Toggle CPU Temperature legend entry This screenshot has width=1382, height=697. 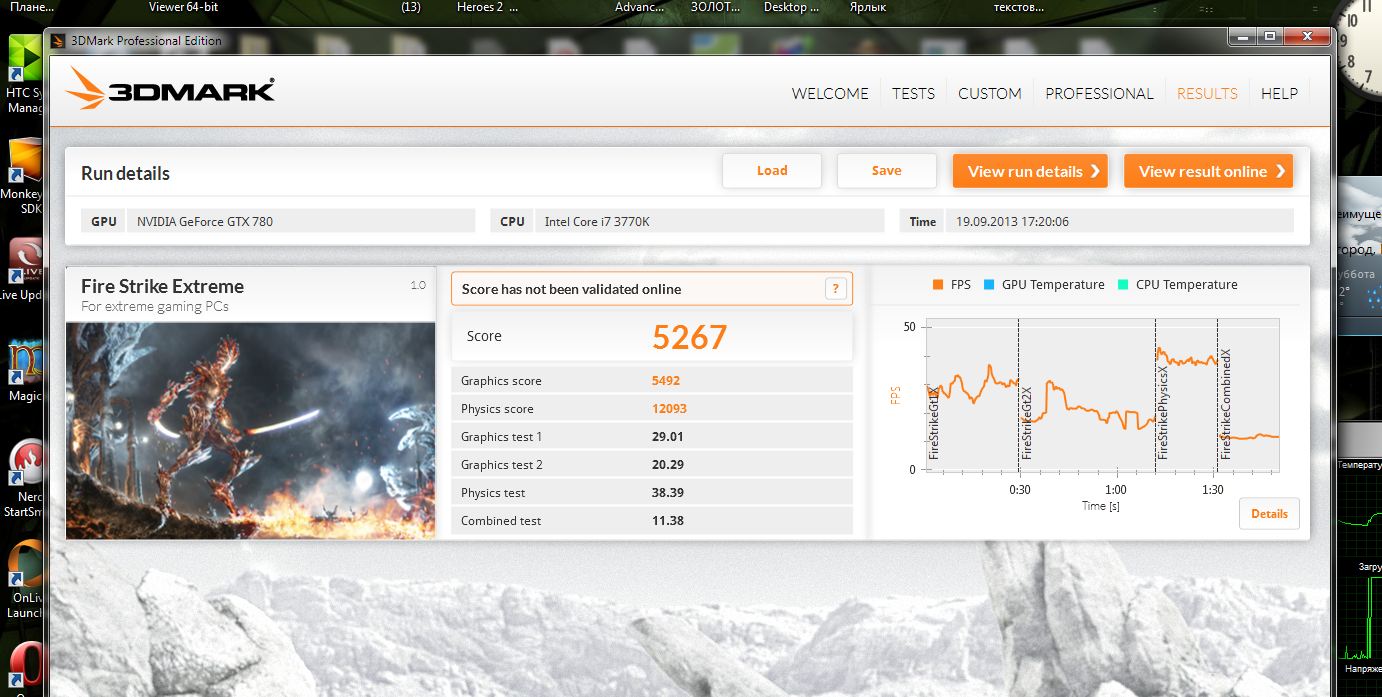(x=1177, y=285)
